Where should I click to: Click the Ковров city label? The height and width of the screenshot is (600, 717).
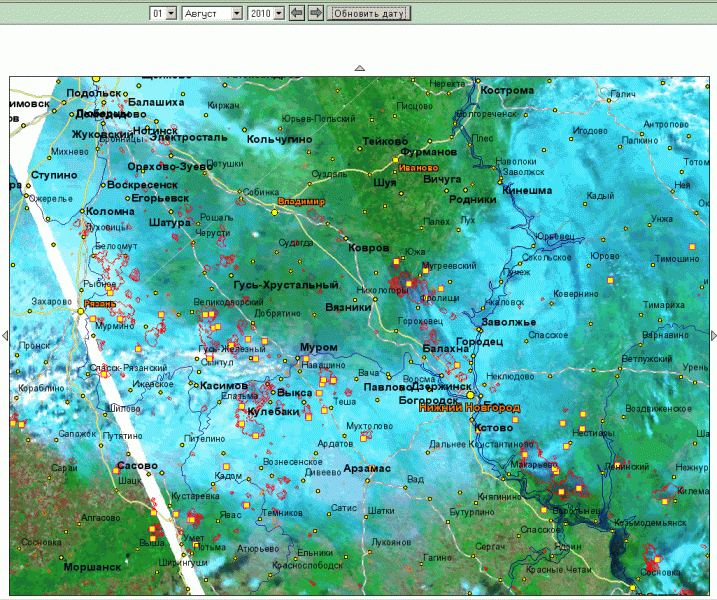coord(368,247)
